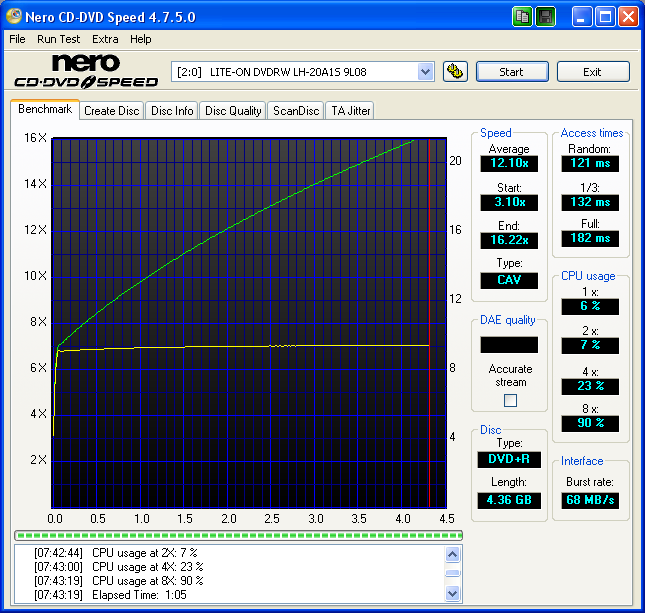Click the Random access time 121 ms
Image resolution: width=645 pixels, height=613 pixels.
[590, 163]
